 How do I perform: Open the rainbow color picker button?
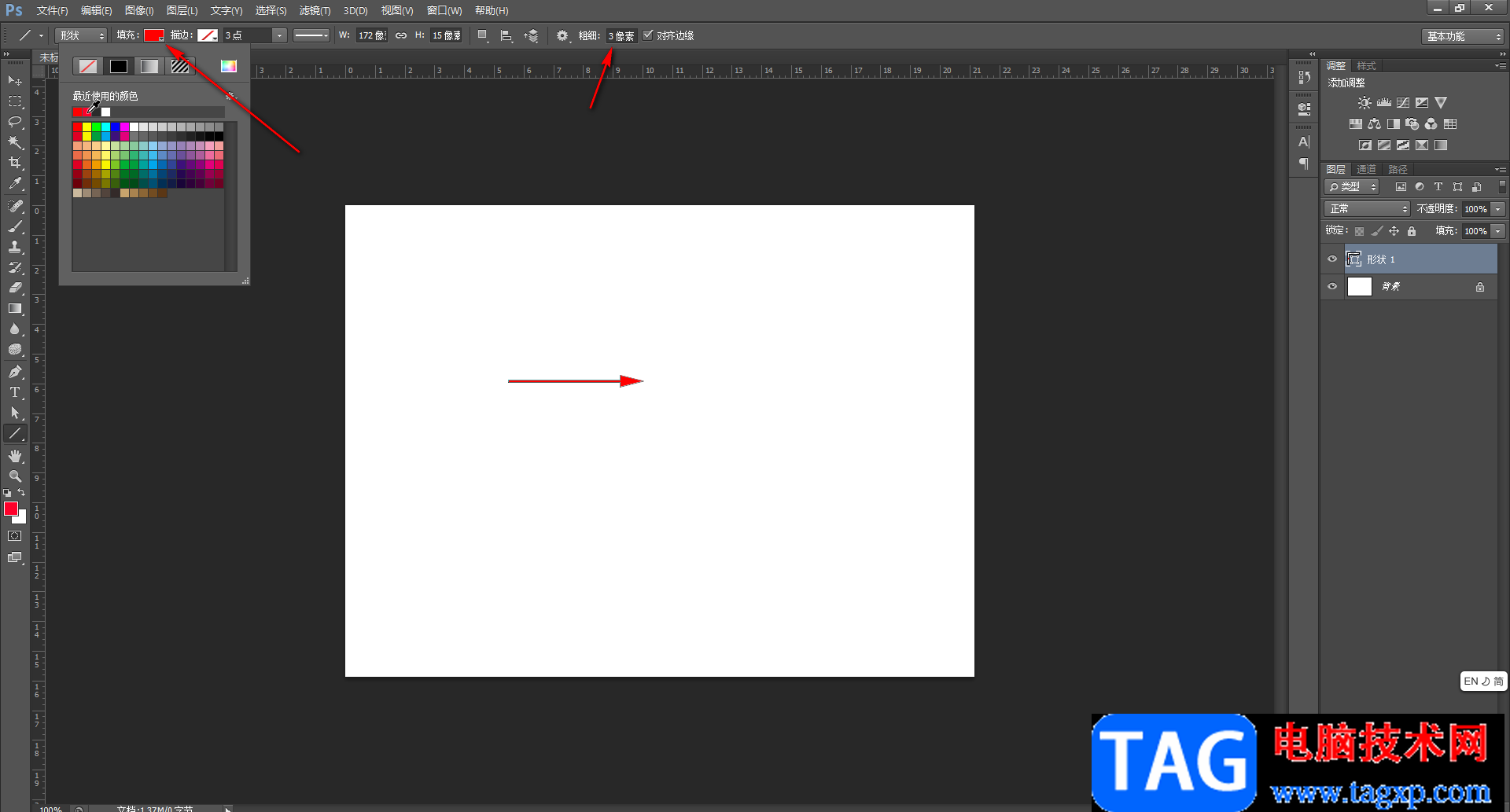(229, 67)
